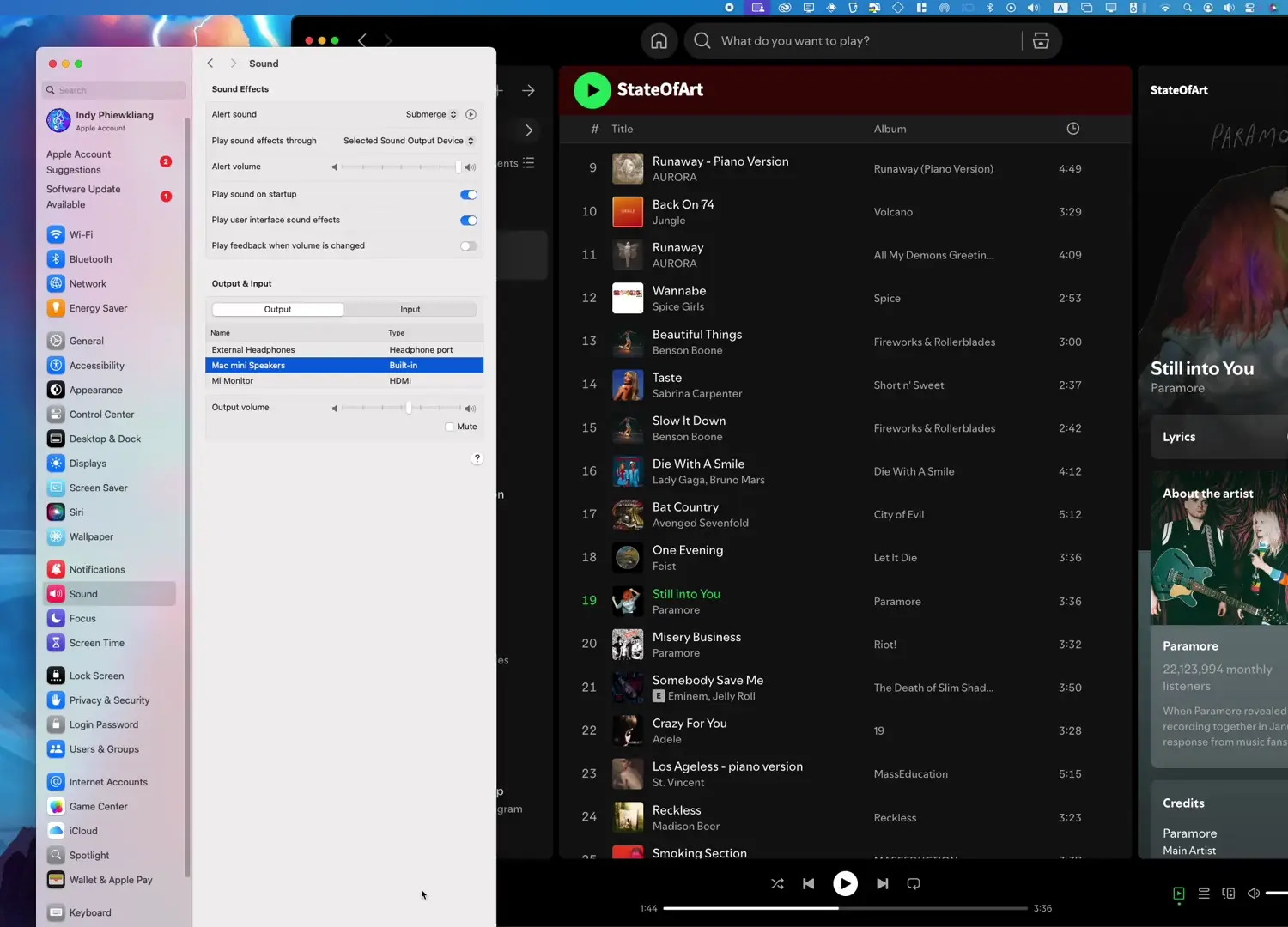Click the Spotify Home icon
Image resolution: width=1288 pixels, height=927 pixels.
(x=659, y=41)
